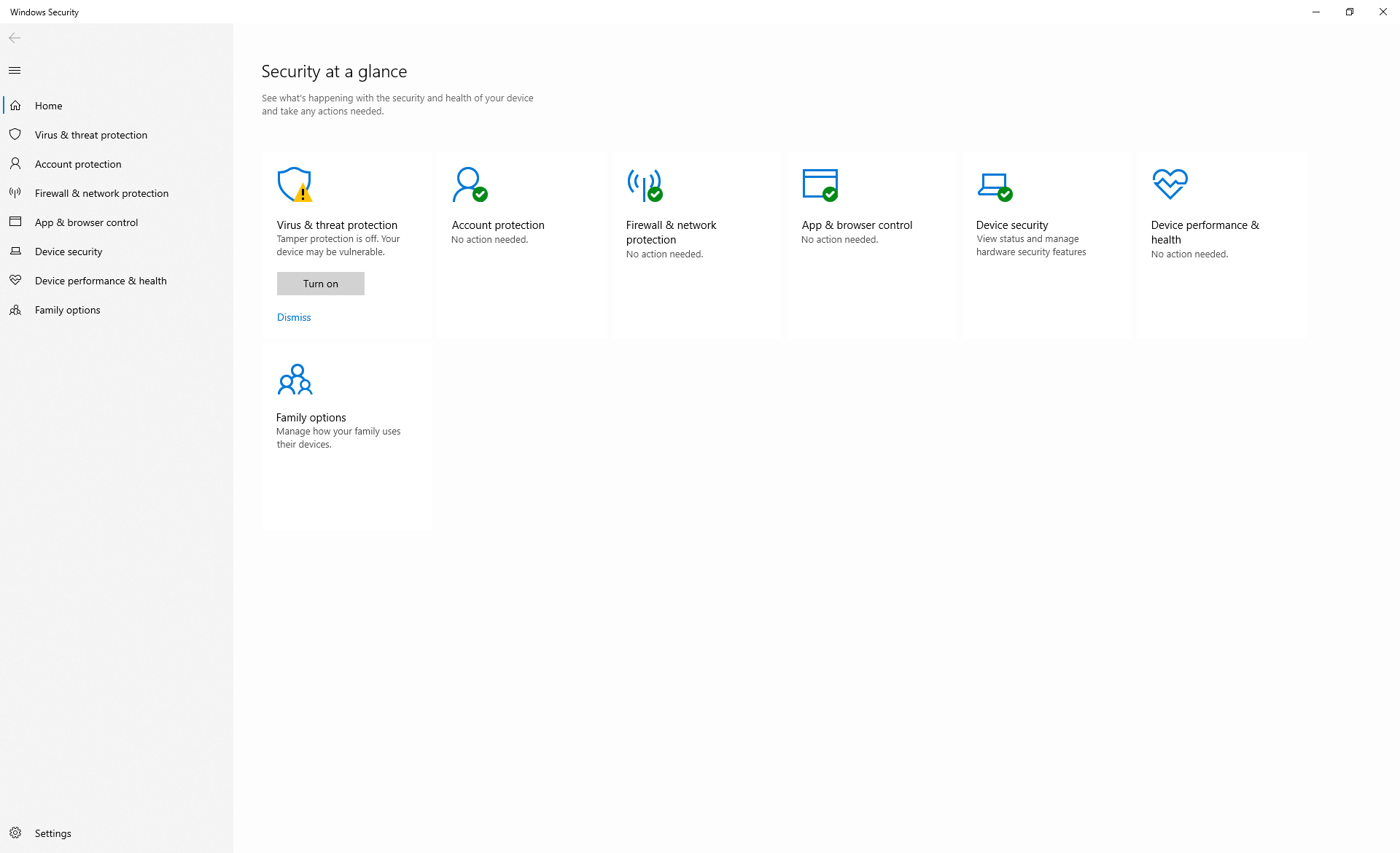This screenshot has width=1400, height=853.
Task: Click the Firewall & network protection tile title
Action: coord(671,233)
